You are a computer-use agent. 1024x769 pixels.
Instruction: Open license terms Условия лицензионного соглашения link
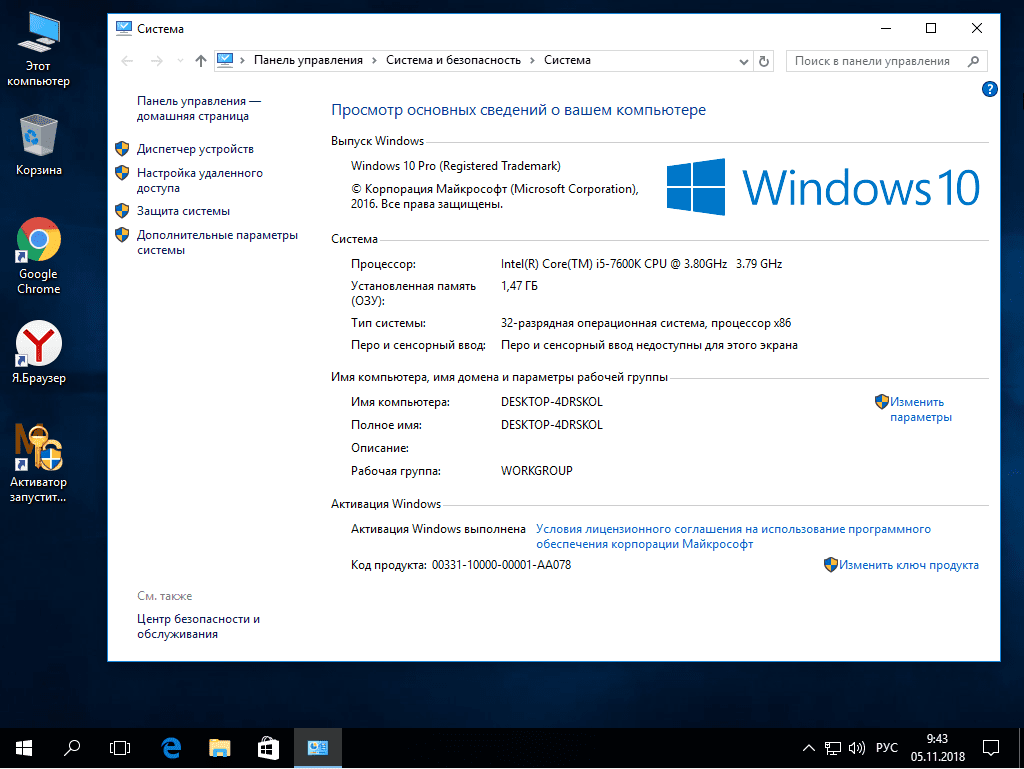tap(733, 537)
